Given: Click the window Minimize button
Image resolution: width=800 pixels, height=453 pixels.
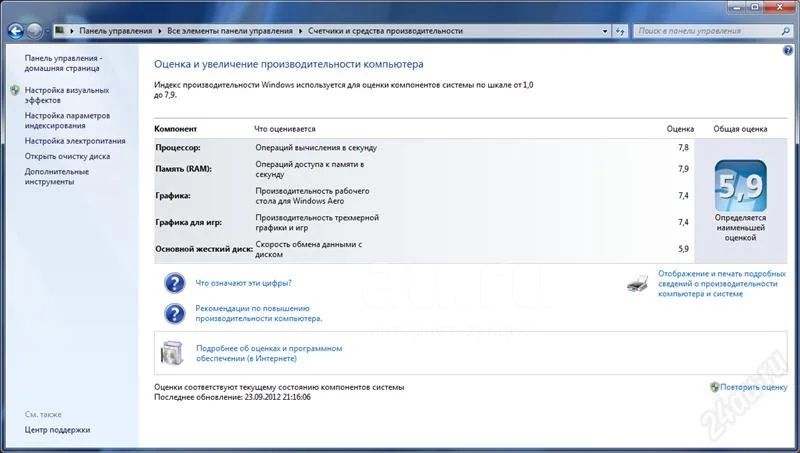Looking at the screenshot, I should 737,6.
